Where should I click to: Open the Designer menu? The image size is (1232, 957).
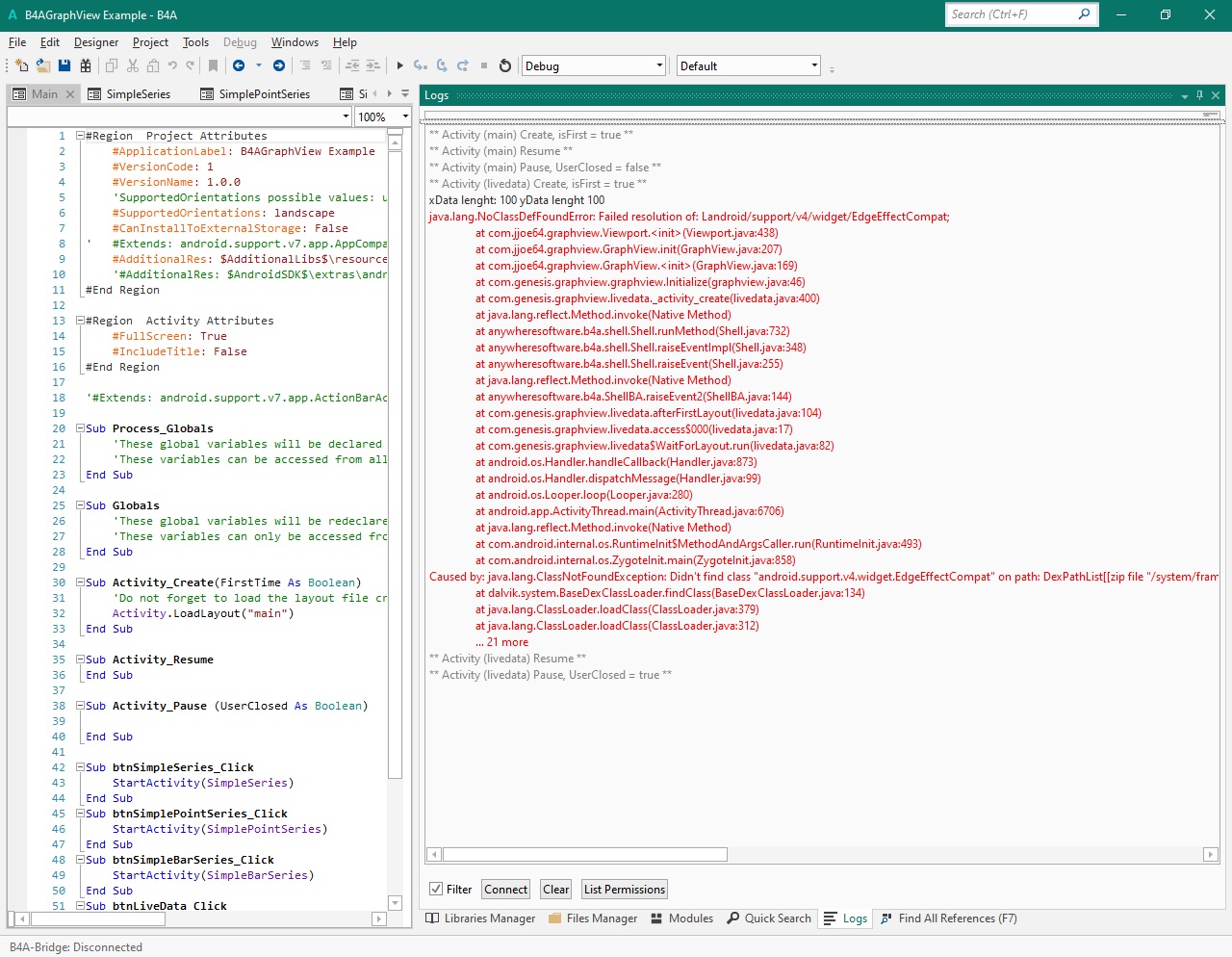click(x=96, y=42)
